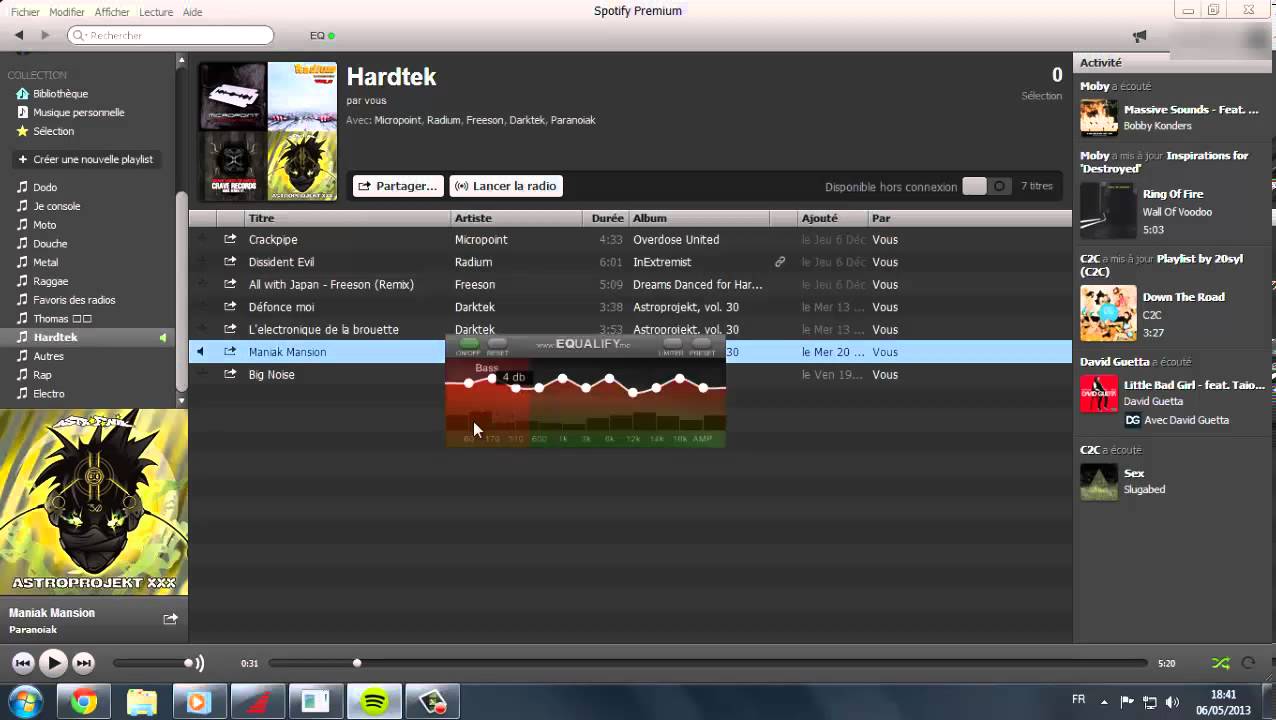Open the Modifier menu
Image resolution: width=1276 pixels, height=720 pixels.
tap(67, 12)
